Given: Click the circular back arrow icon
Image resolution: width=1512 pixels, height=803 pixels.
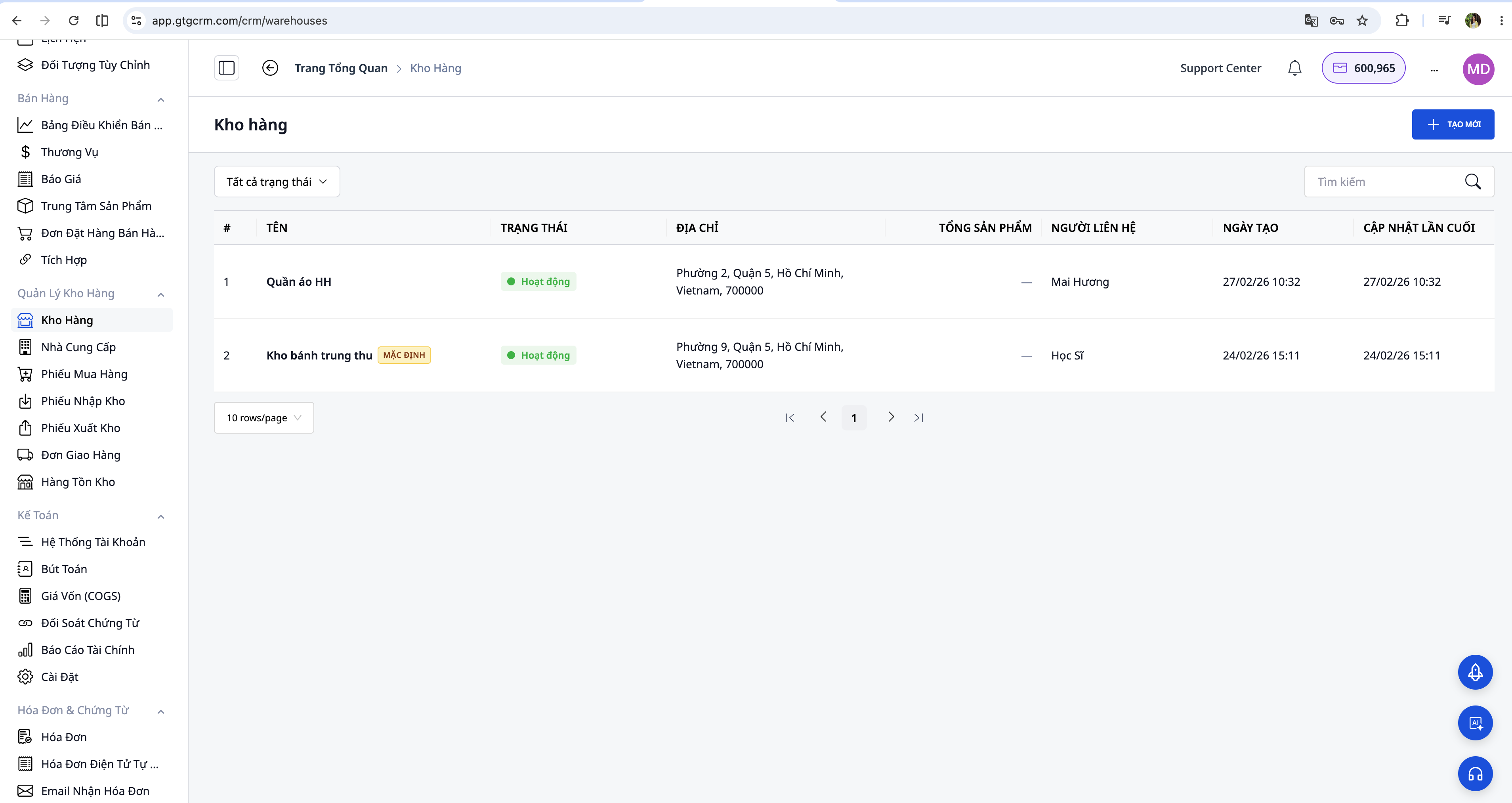Looking at the screenshot, I should coord(270,68).
